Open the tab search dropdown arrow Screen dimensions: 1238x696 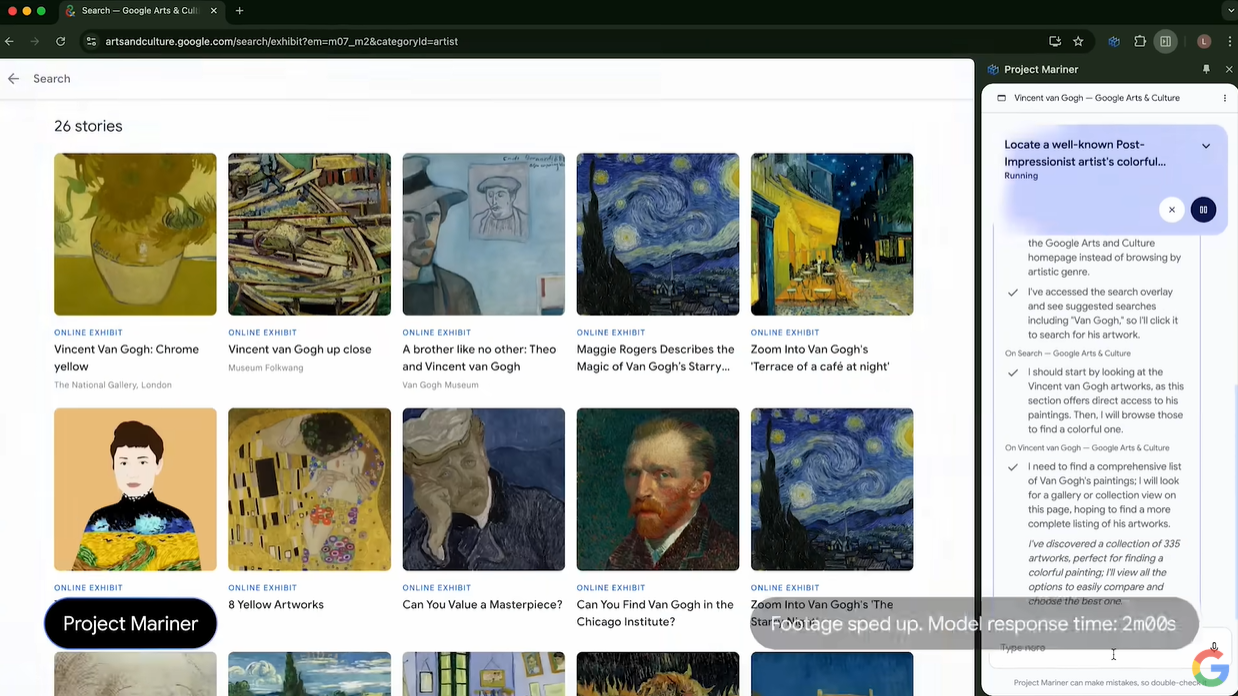tap(1230, 11)
